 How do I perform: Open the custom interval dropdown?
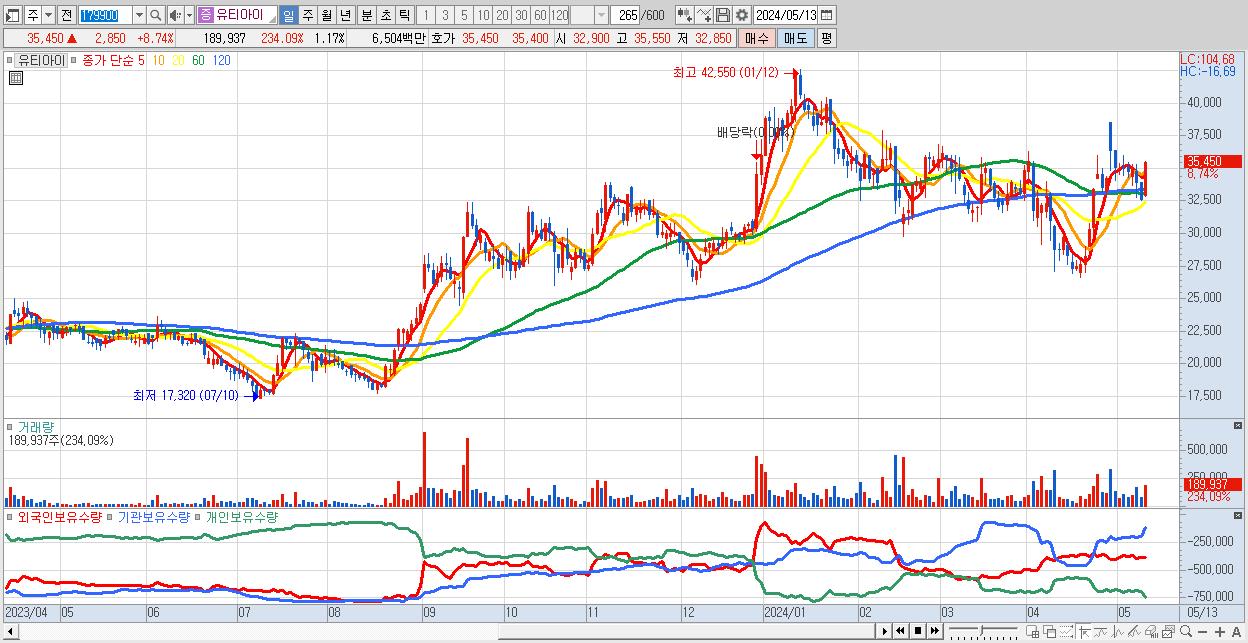coord(601,15)
